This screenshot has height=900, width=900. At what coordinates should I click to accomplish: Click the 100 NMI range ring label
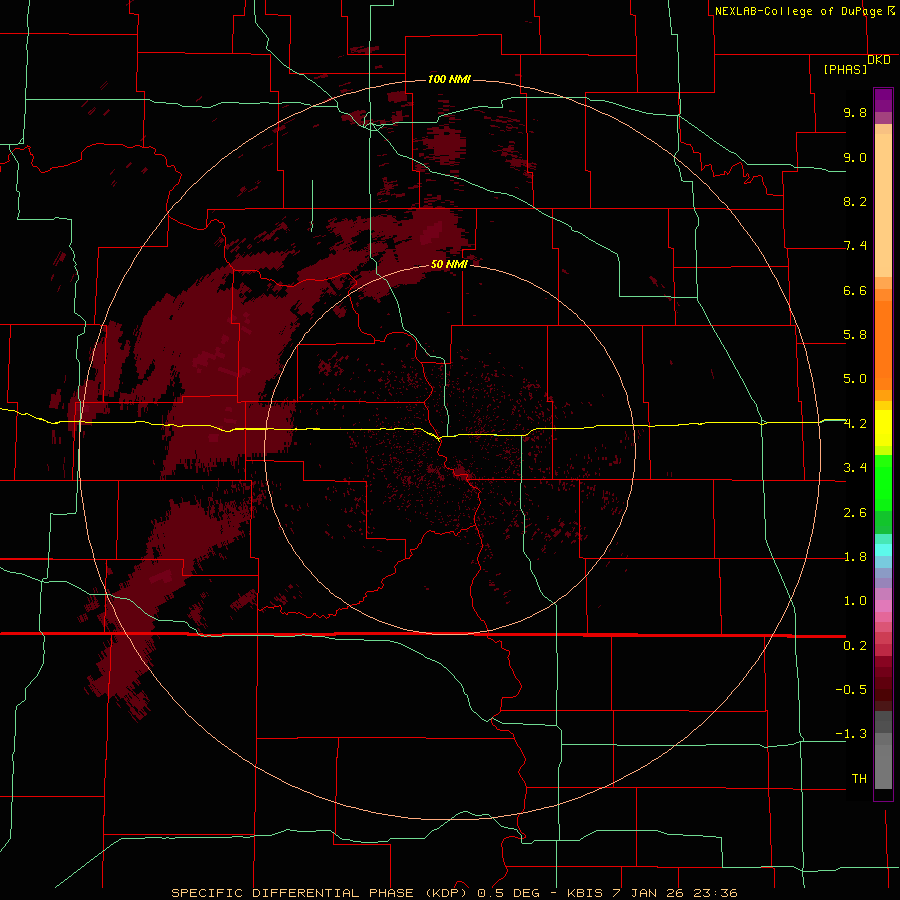[449, 79]
